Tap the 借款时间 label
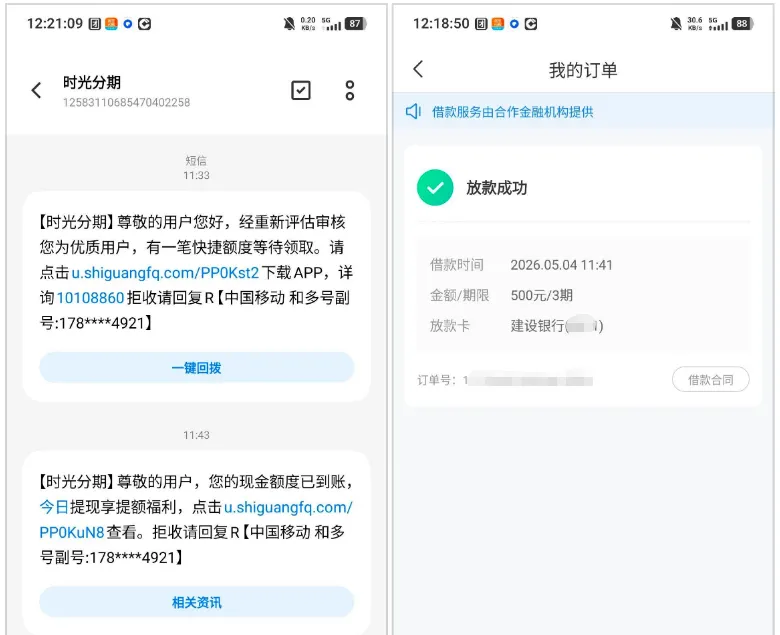This screenshot has width=780, height=635. click(457, 265)
